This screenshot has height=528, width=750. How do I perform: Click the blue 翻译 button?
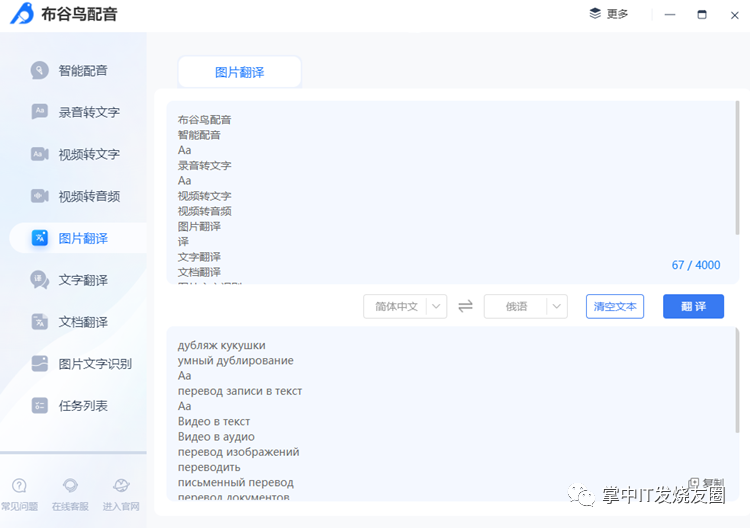pos(693,307)
